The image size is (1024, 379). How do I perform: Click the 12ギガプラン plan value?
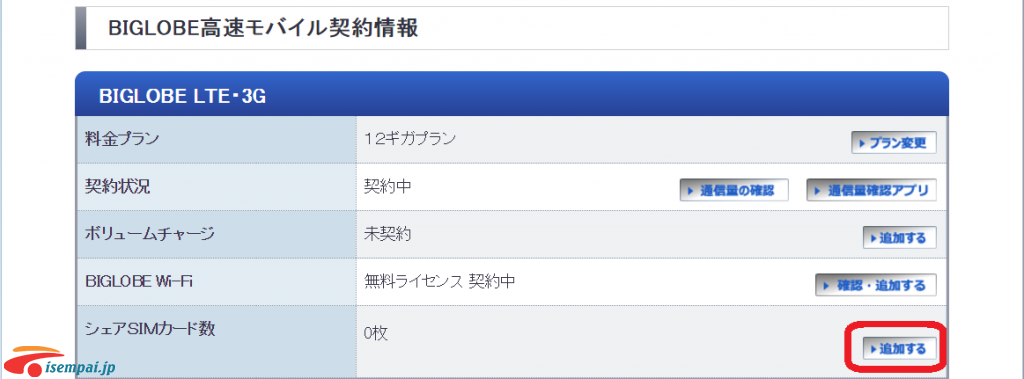point(409,139)
